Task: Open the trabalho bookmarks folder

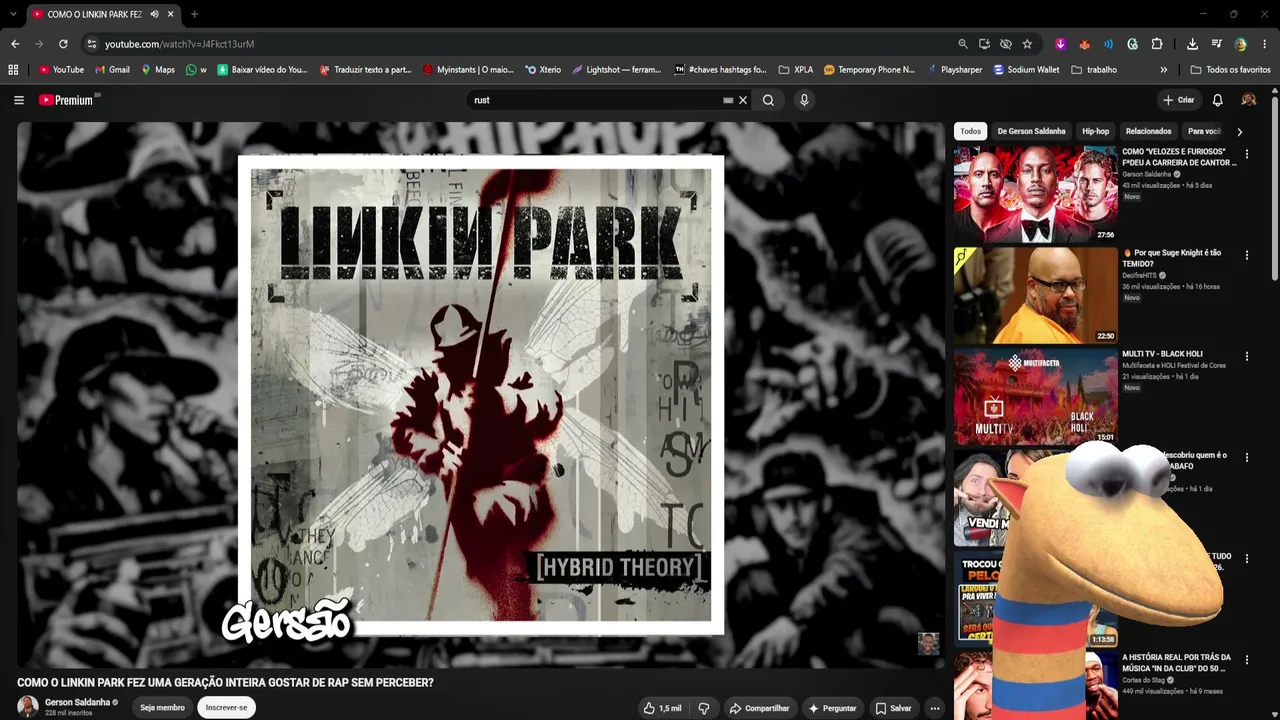Action: (1094, 70)
